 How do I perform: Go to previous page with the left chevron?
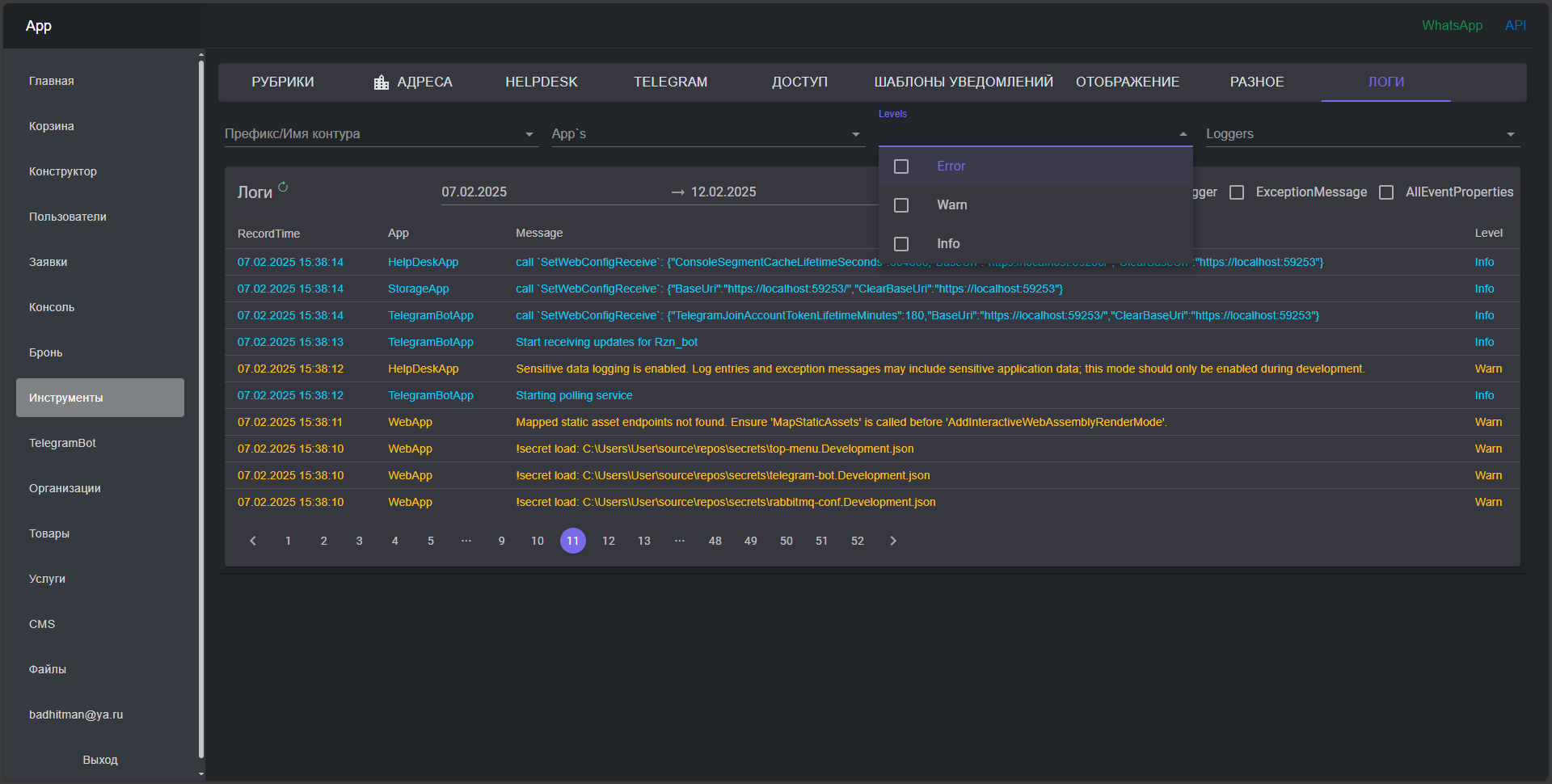click(253, 541)
